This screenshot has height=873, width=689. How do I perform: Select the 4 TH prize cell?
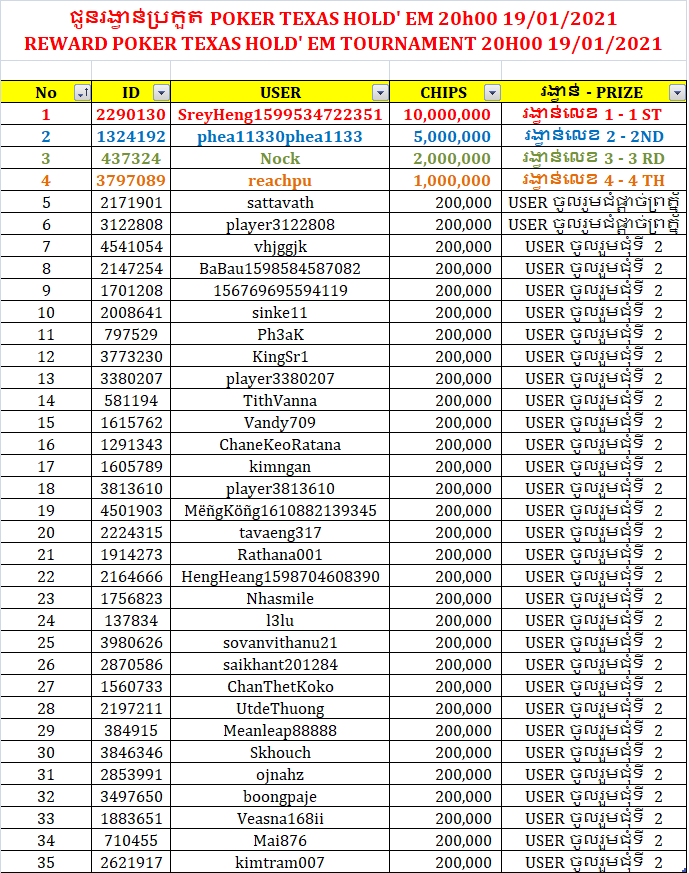point(594,180)
